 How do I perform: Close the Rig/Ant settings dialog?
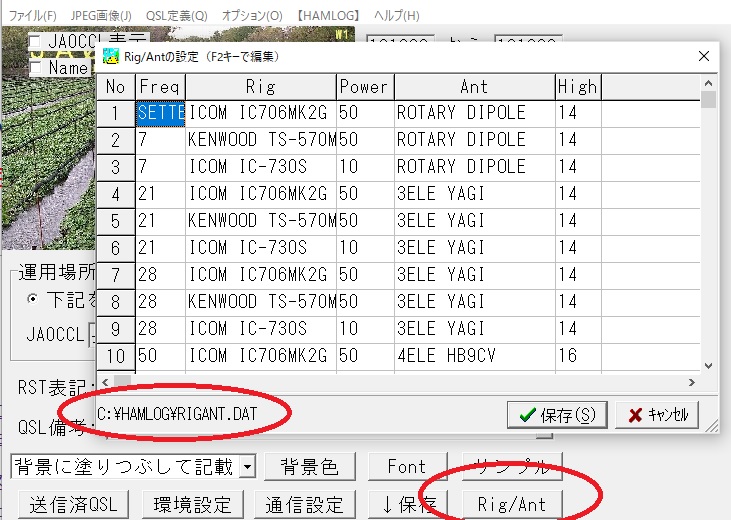[702, 56]
